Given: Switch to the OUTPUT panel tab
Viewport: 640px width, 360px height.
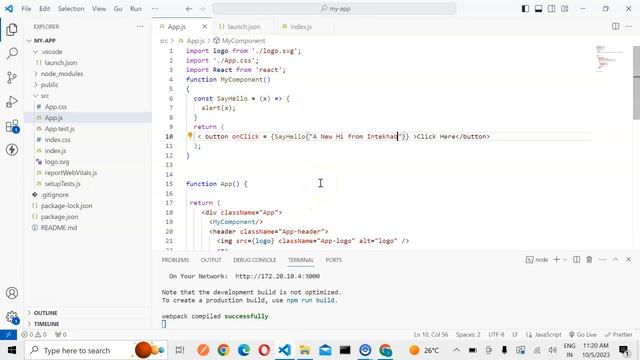Looking at the screenshot, I should (211, 260).
